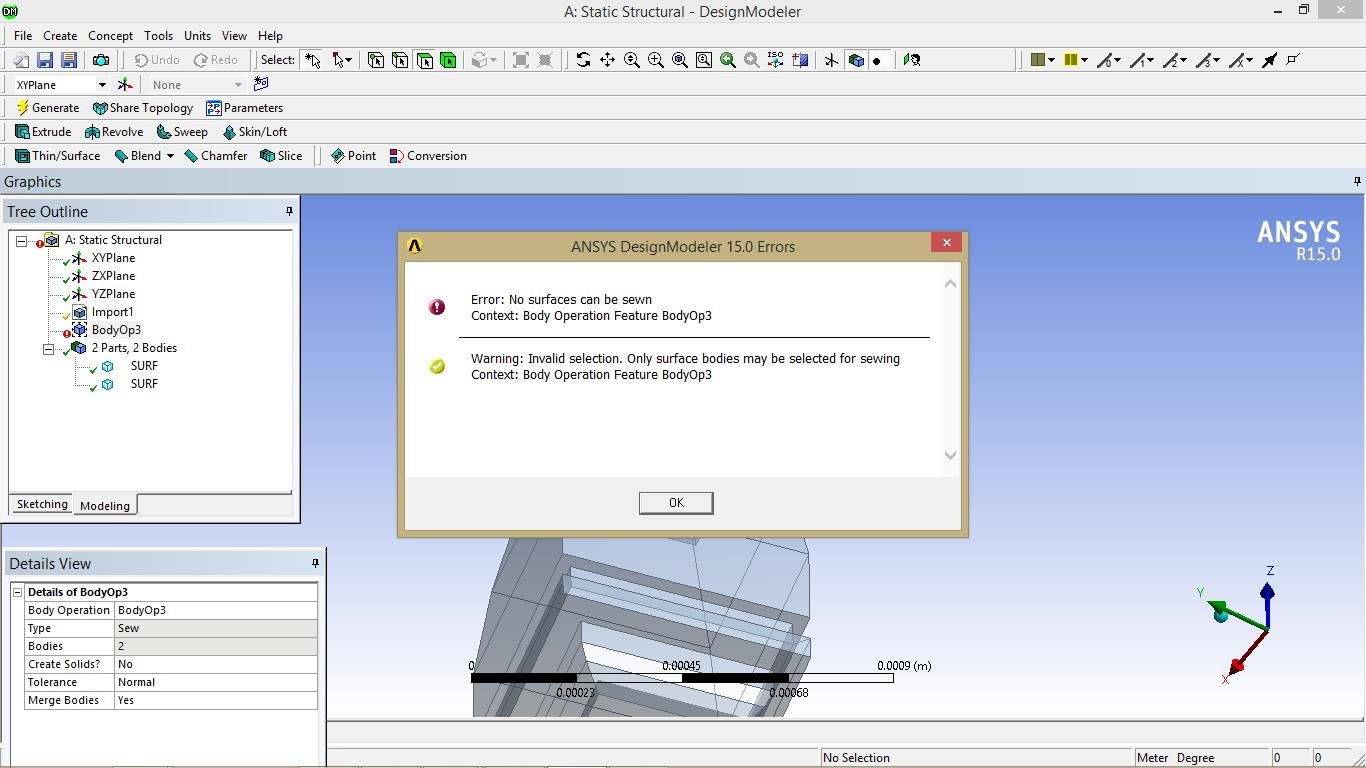Screen dimensions: 1366x768
Task: Open the Parameters tool
Action: (244, 108)
